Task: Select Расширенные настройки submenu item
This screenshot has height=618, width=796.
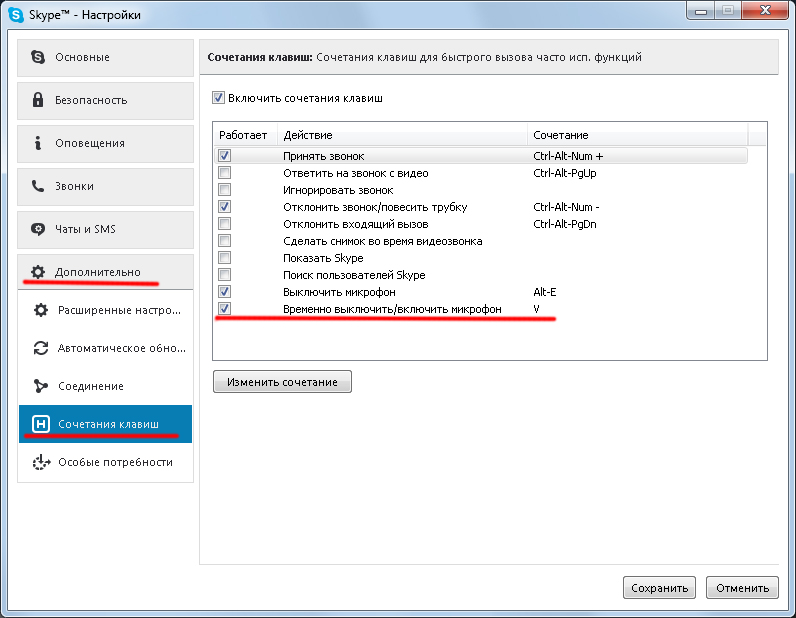Action: click(x=106, y=310)
